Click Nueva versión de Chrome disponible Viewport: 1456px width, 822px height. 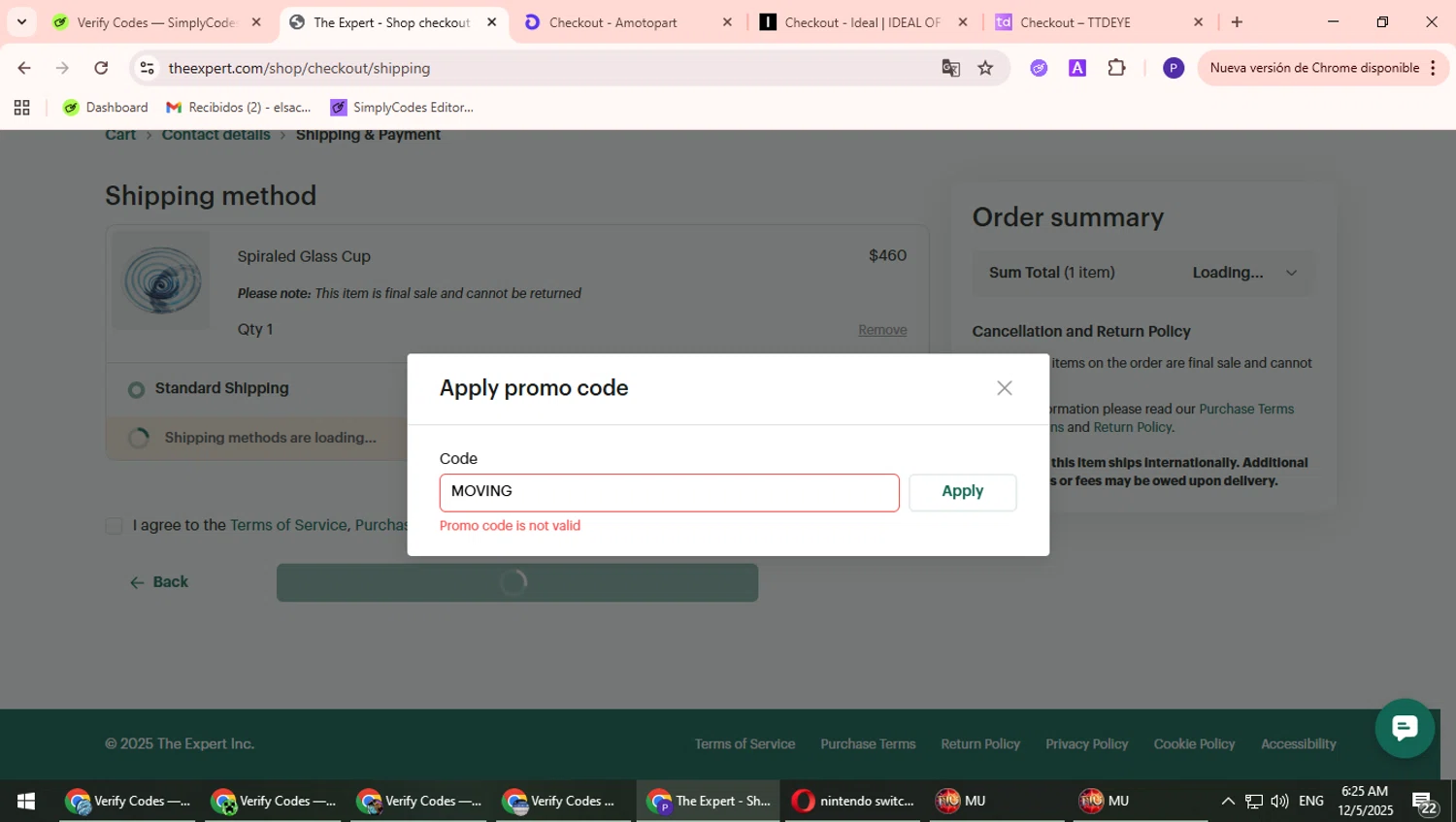(1314, 68)
